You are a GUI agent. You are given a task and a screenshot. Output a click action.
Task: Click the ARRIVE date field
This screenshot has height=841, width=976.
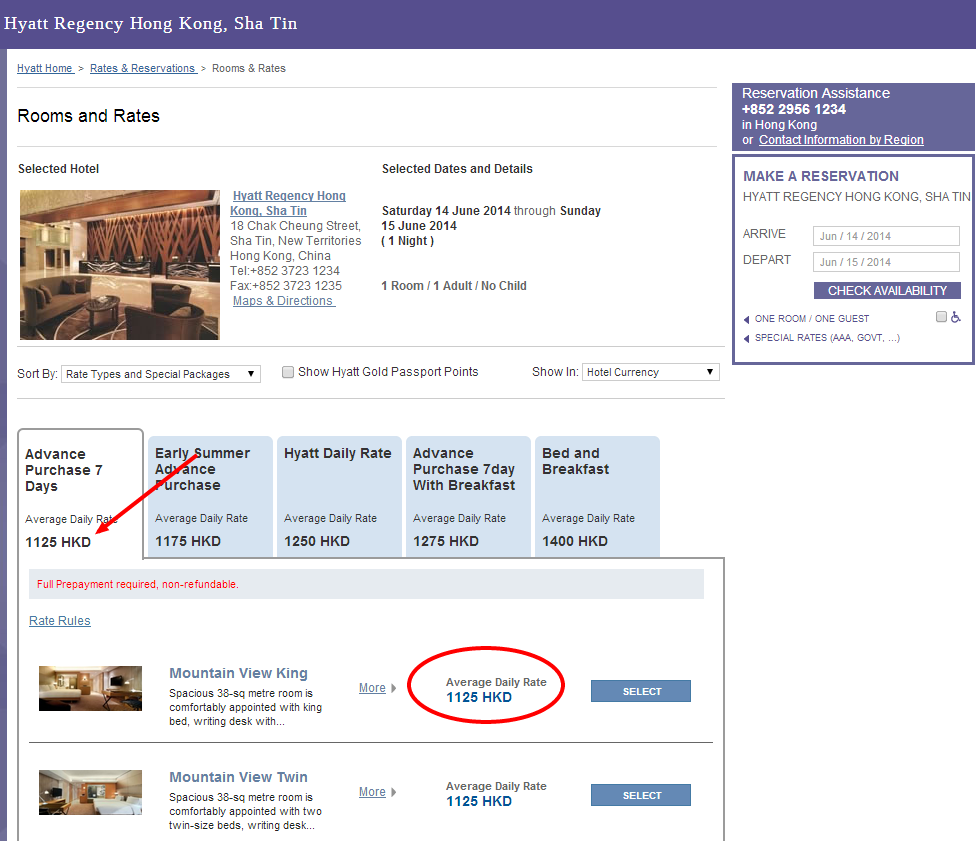click(x=886, y=236)
